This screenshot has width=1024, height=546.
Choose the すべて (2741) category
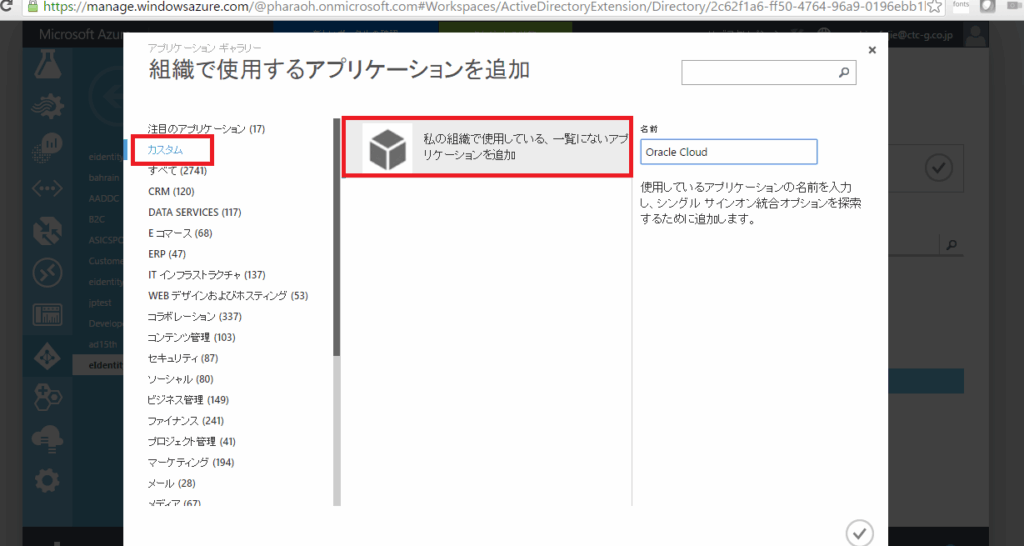(x=177, y=171)
